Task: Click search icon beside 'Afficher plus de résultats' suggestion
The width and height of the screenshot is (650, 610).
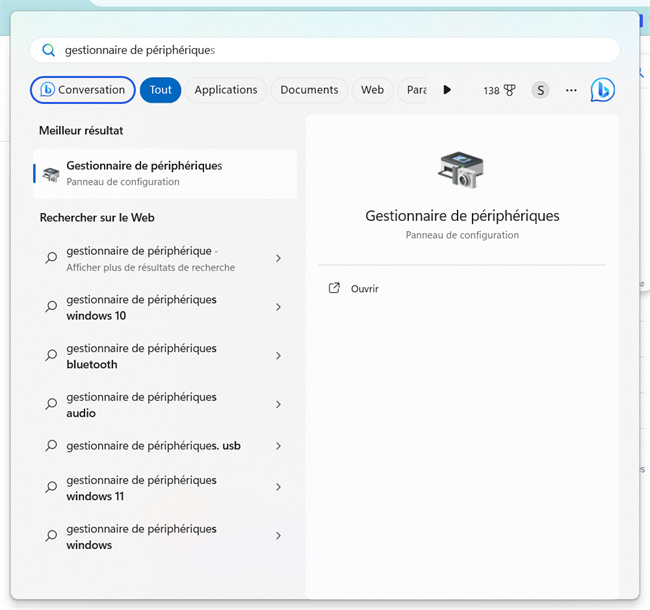Action: coord(51,258)
